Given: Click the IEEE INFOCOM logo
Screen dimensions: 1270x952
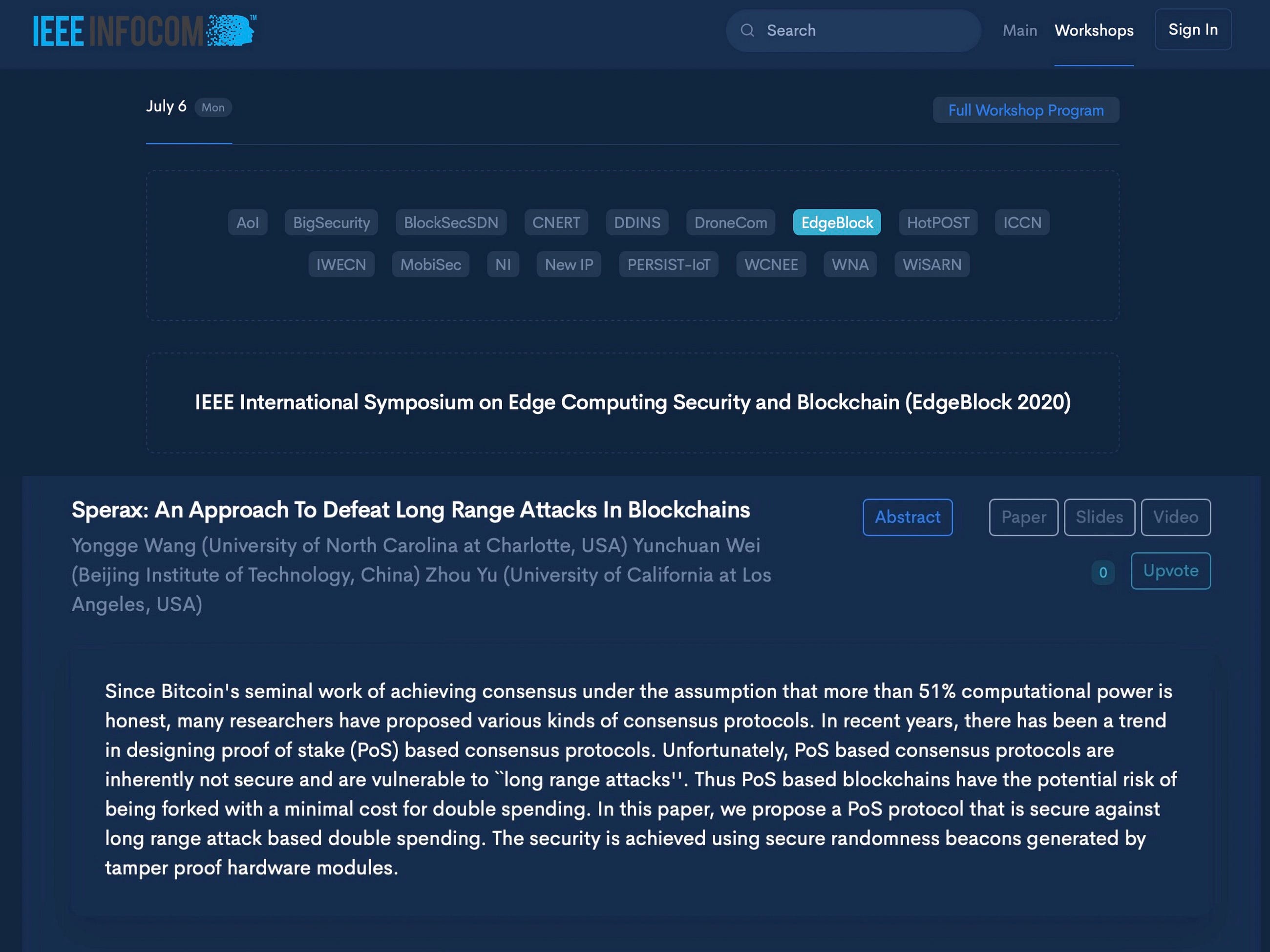Looking at the screenshot, I should pos(145,30).
